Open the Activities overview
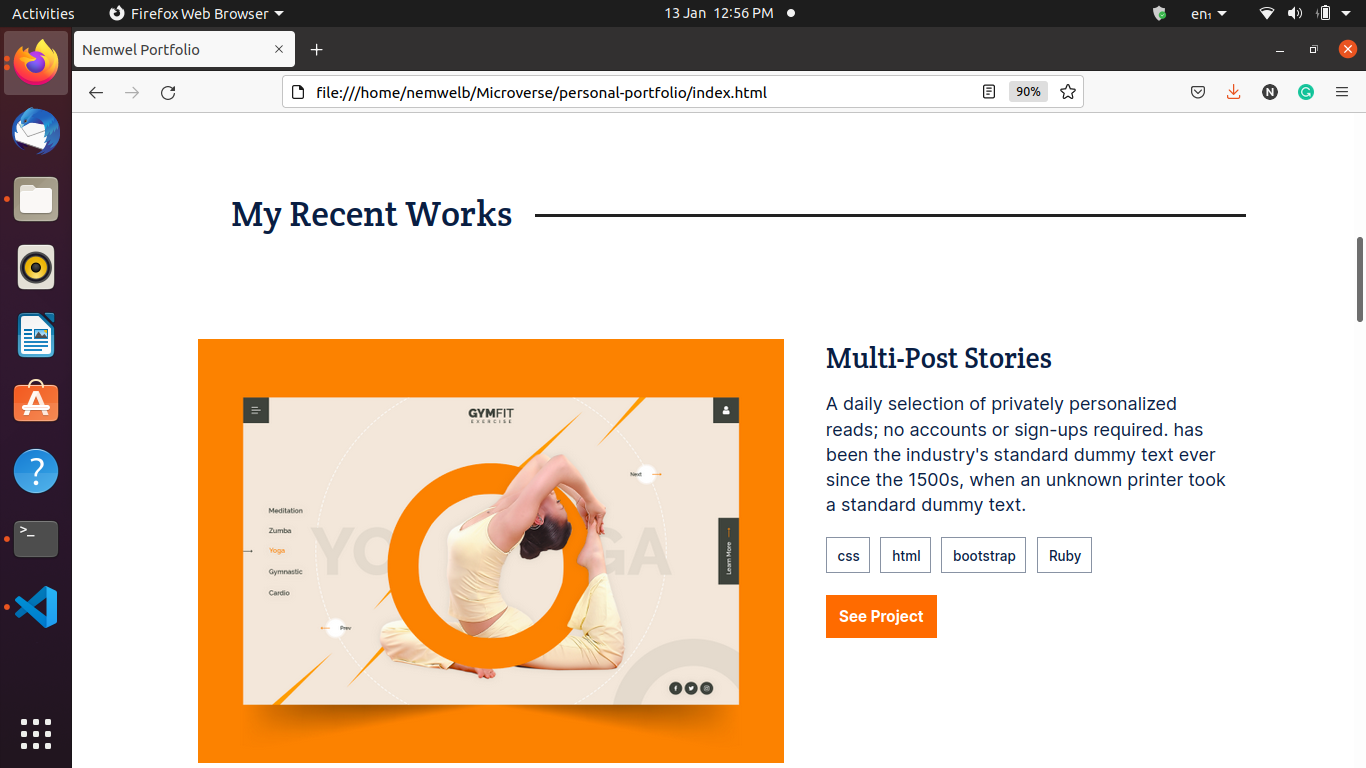The height and width of the screenshot is (768, 1366). point(43,13)
